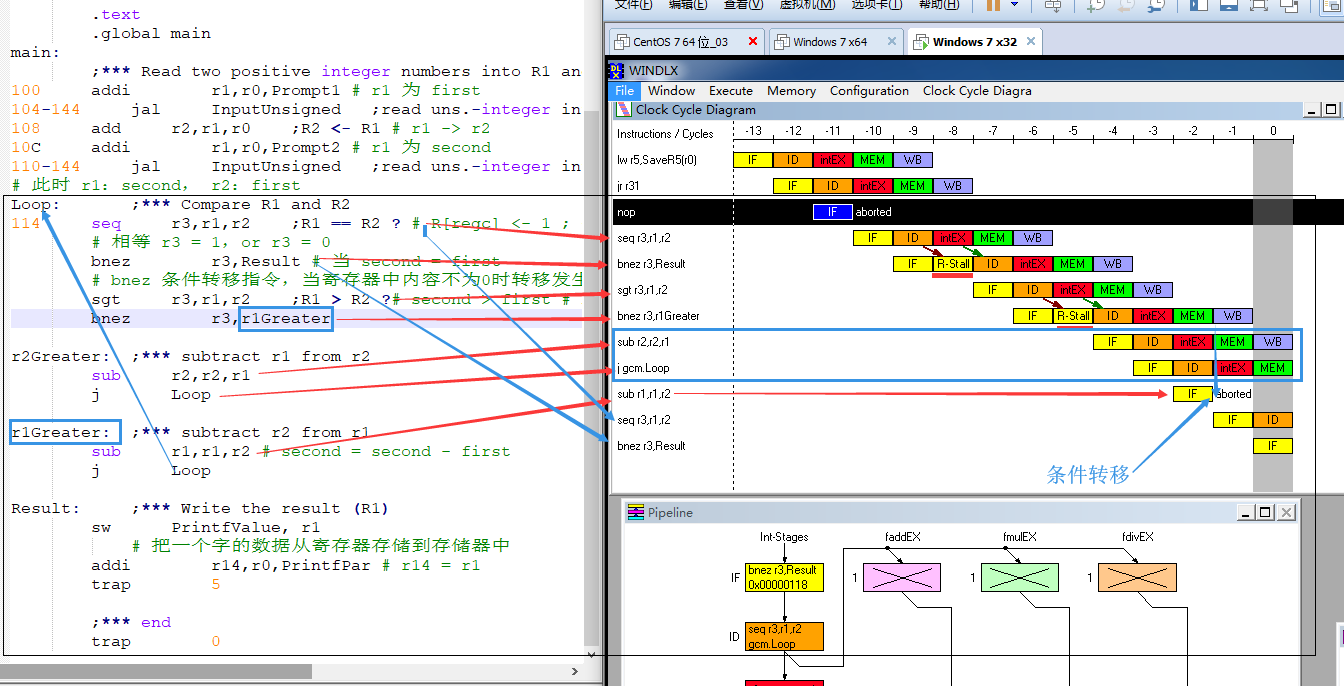
Task: Open the Execute menu in WINDLX
Action: 730,90
